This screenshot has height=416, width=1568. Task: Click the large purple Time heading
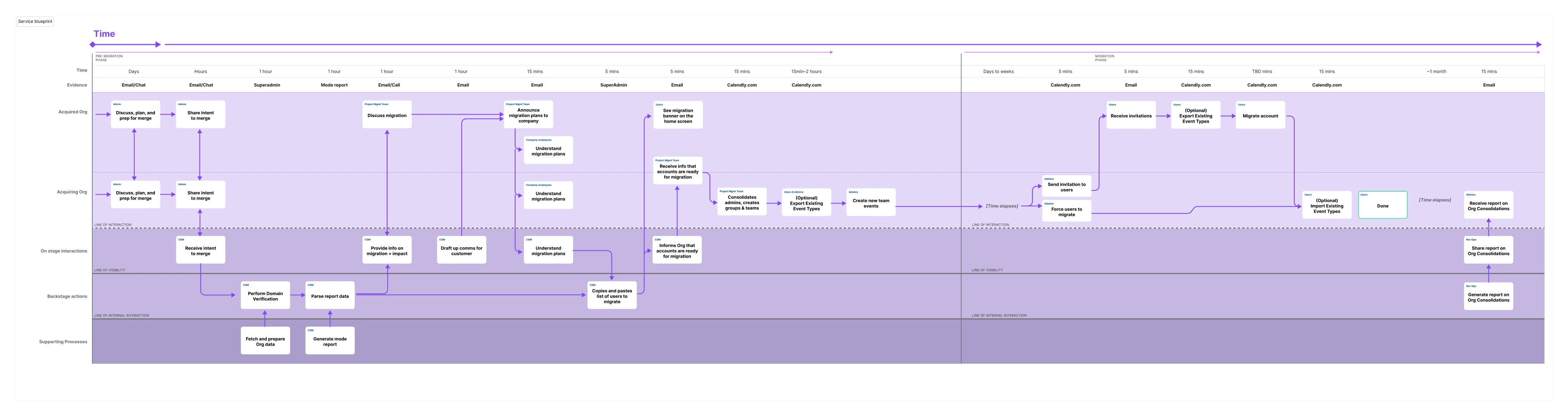[x=104, y=34]
